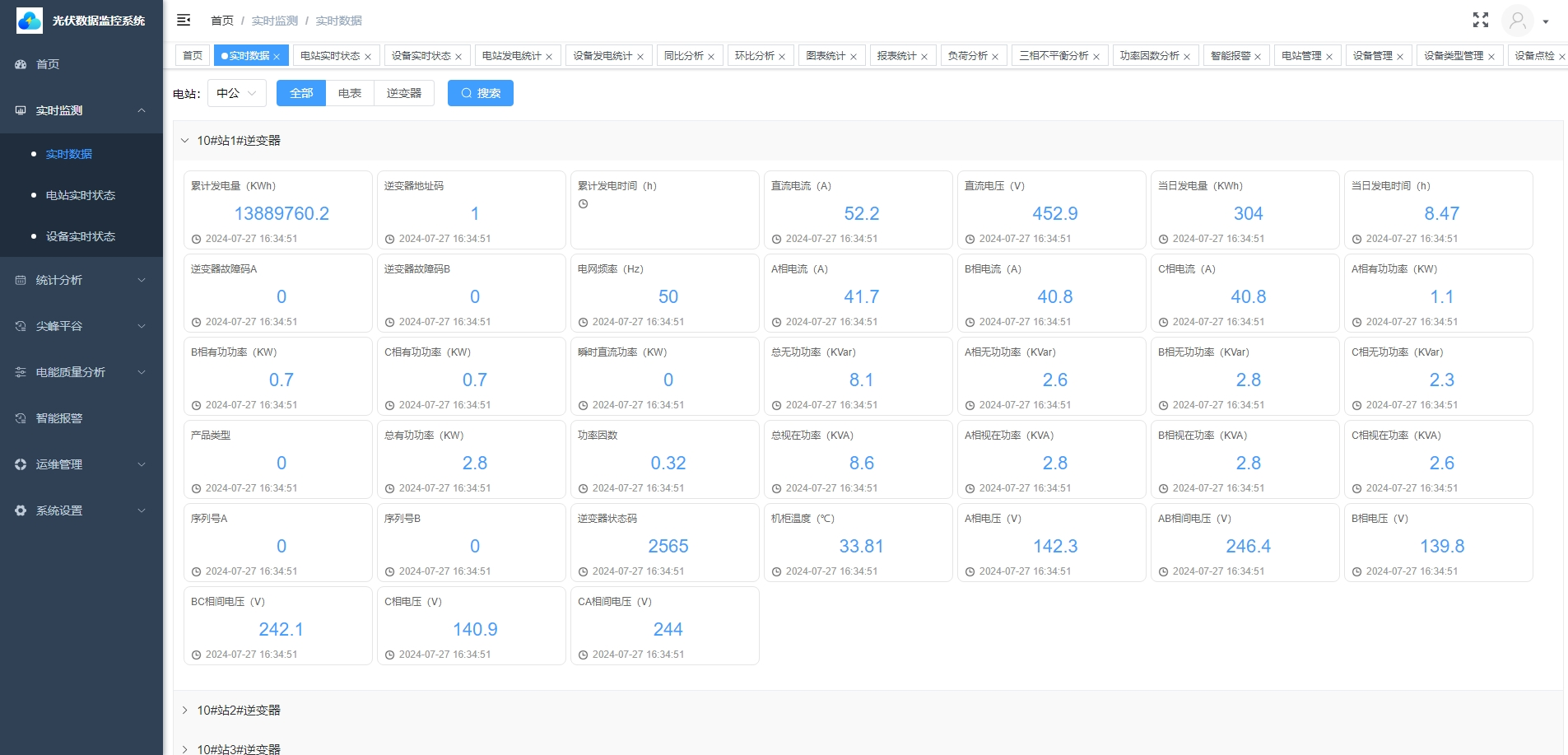
Task: Click the 搜索 button
Action: point(481,93)
